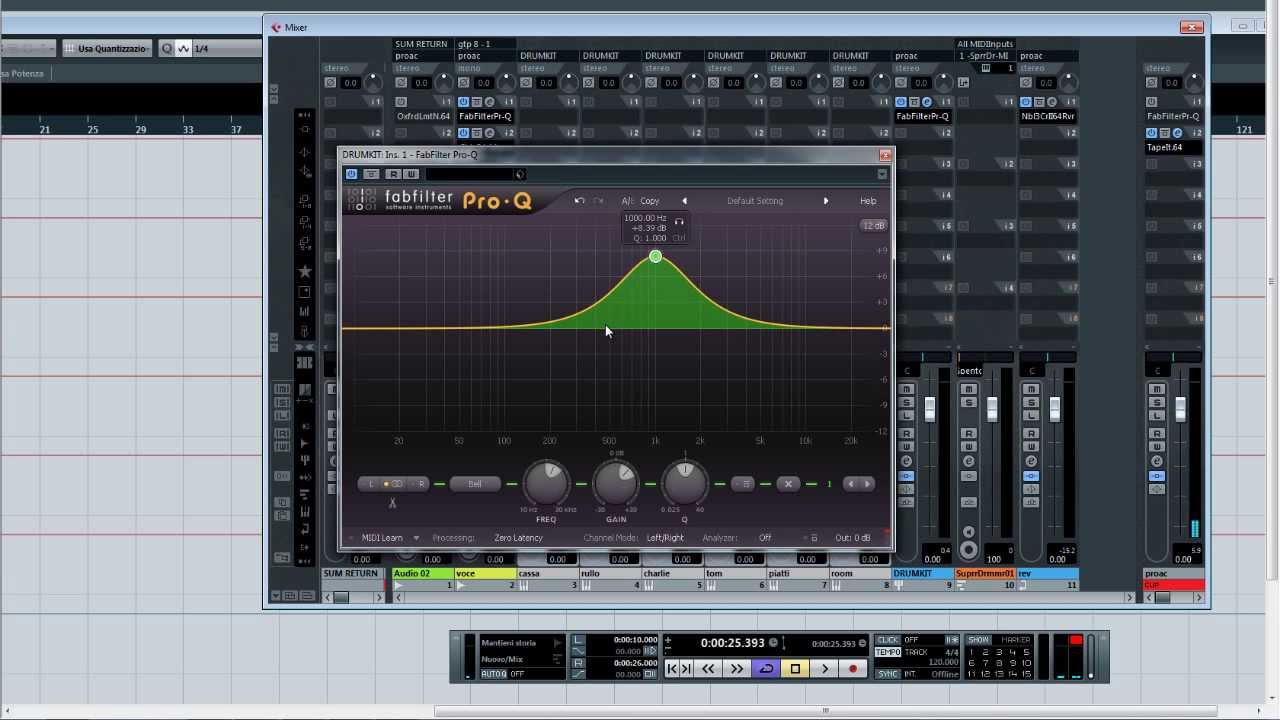Open the Usa Quantizzazione snap dropdown

(x=107, y=49)
